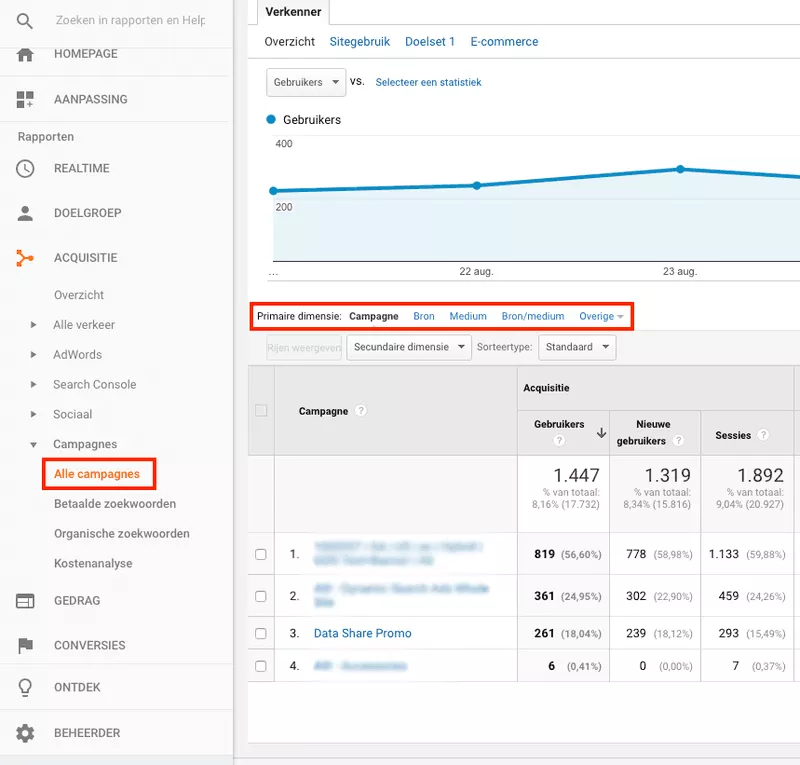Click the Conversies flag icon

26,646
